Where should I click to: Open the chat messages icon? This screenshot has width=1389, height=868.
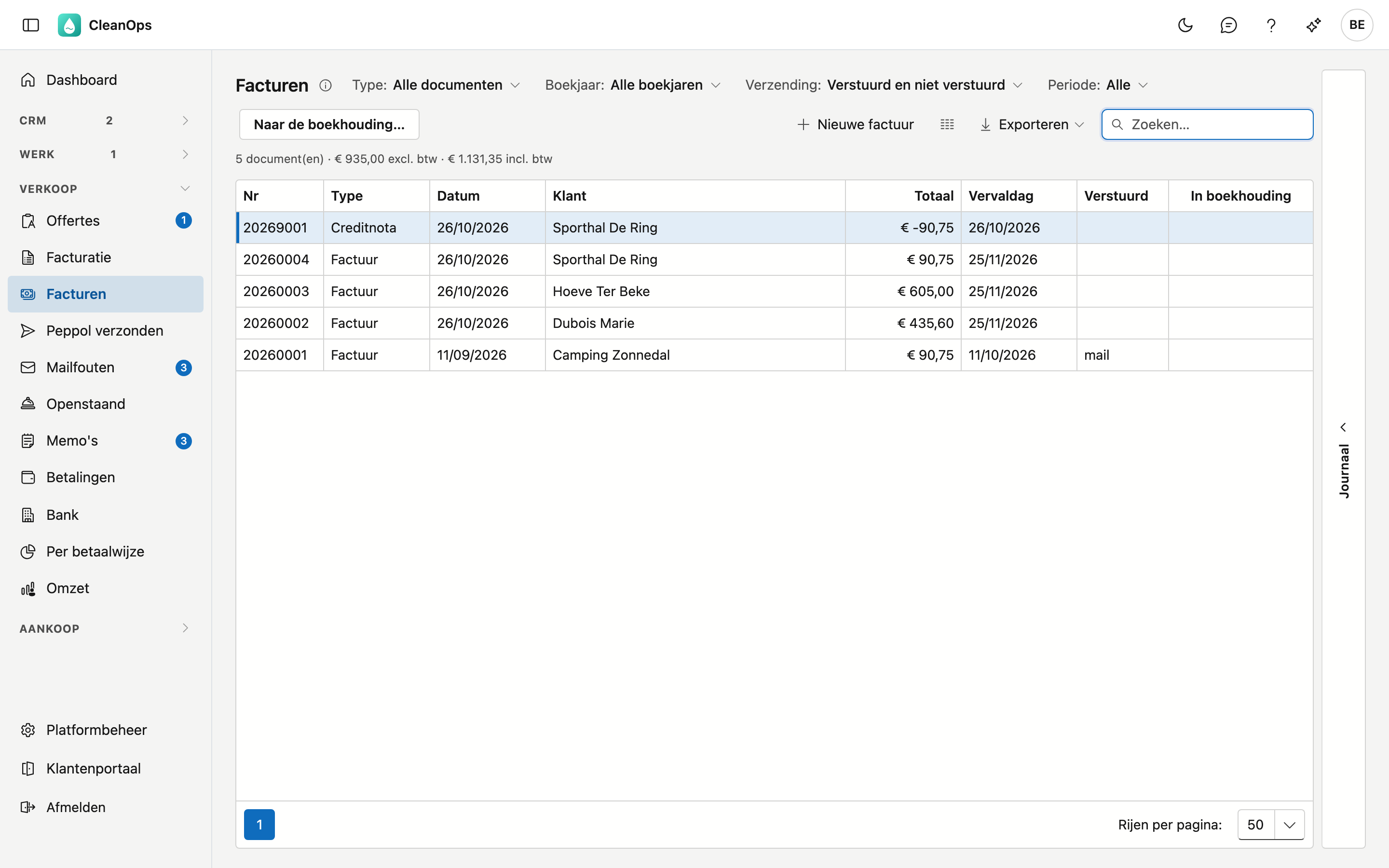coord(1228,25)
